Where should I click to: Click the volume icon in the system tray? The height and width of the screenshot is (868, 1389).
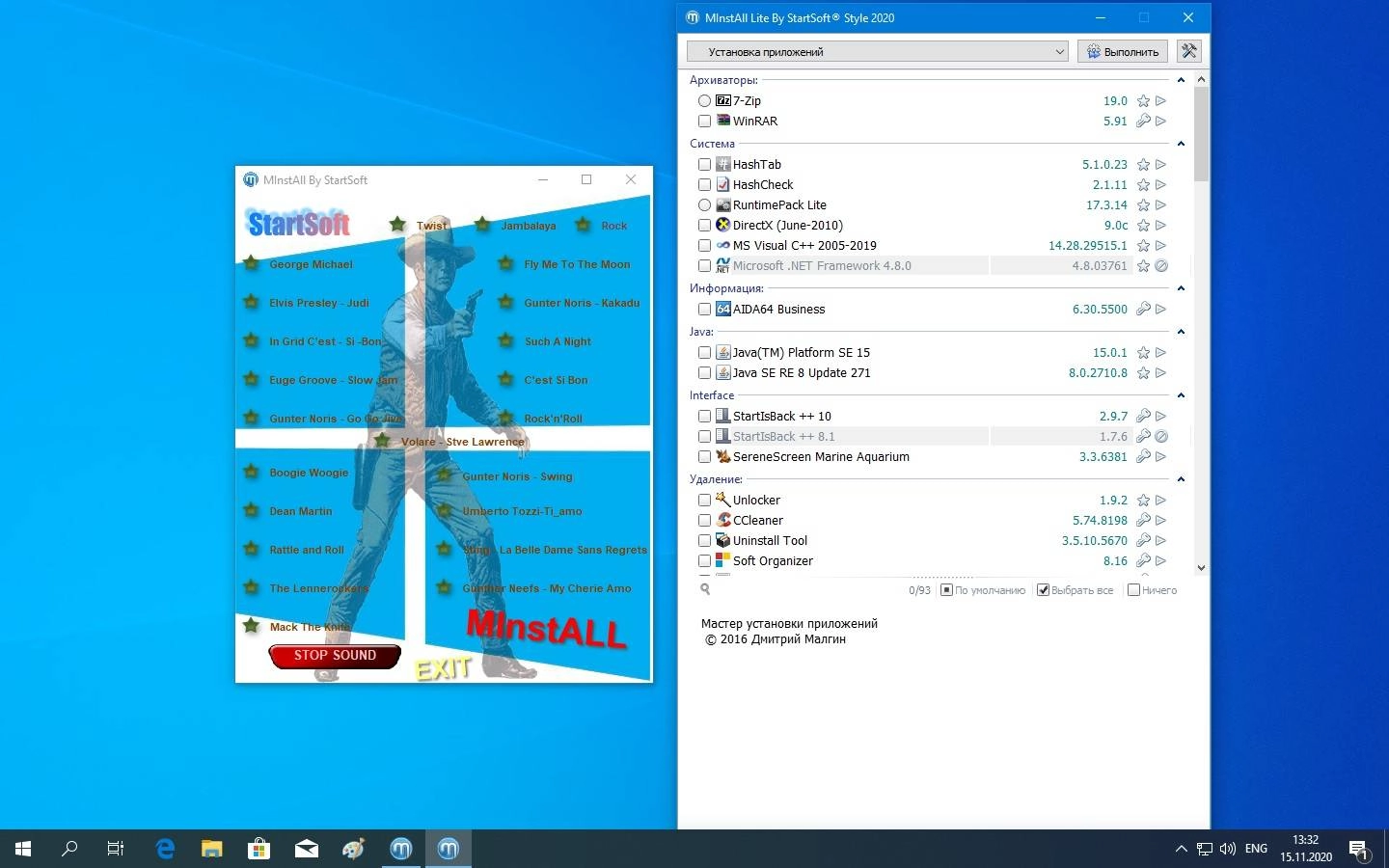click(x=1228, y=849)
